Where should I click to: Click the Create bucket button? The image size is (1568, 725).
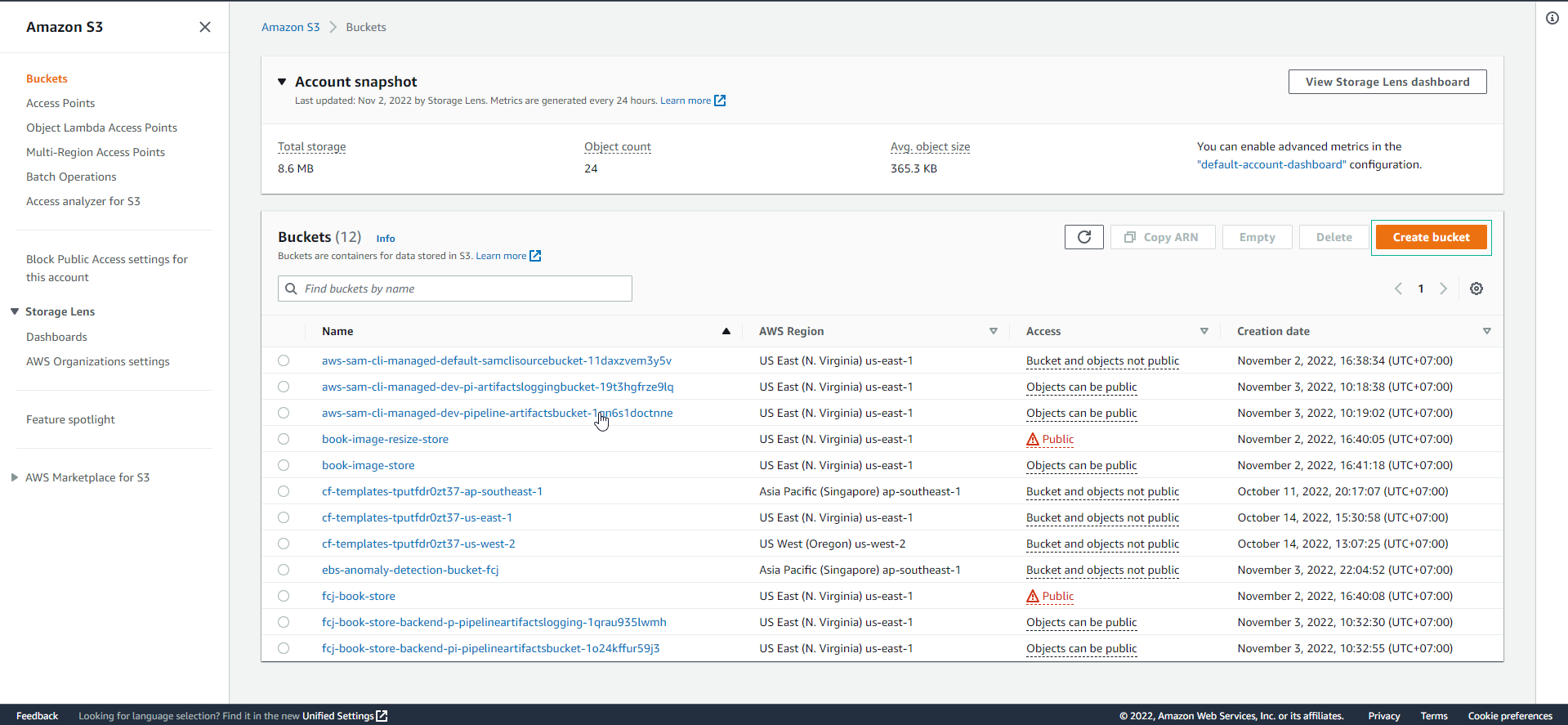tap(1432, 237)
